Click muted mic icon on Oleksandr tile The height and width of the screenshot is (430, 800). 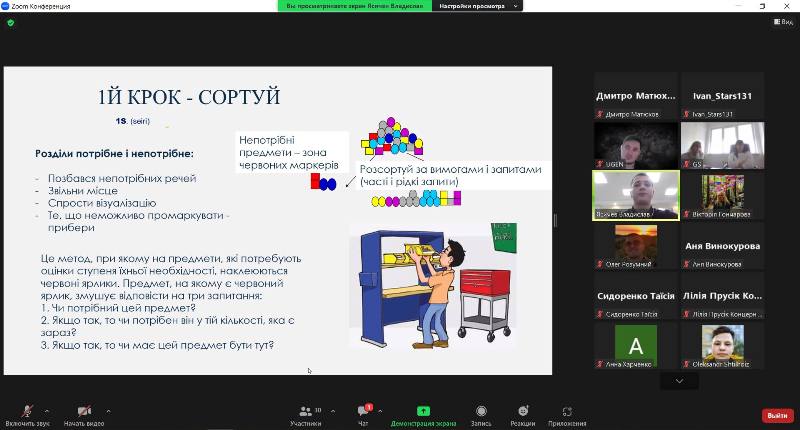click(x=687, y=364)
